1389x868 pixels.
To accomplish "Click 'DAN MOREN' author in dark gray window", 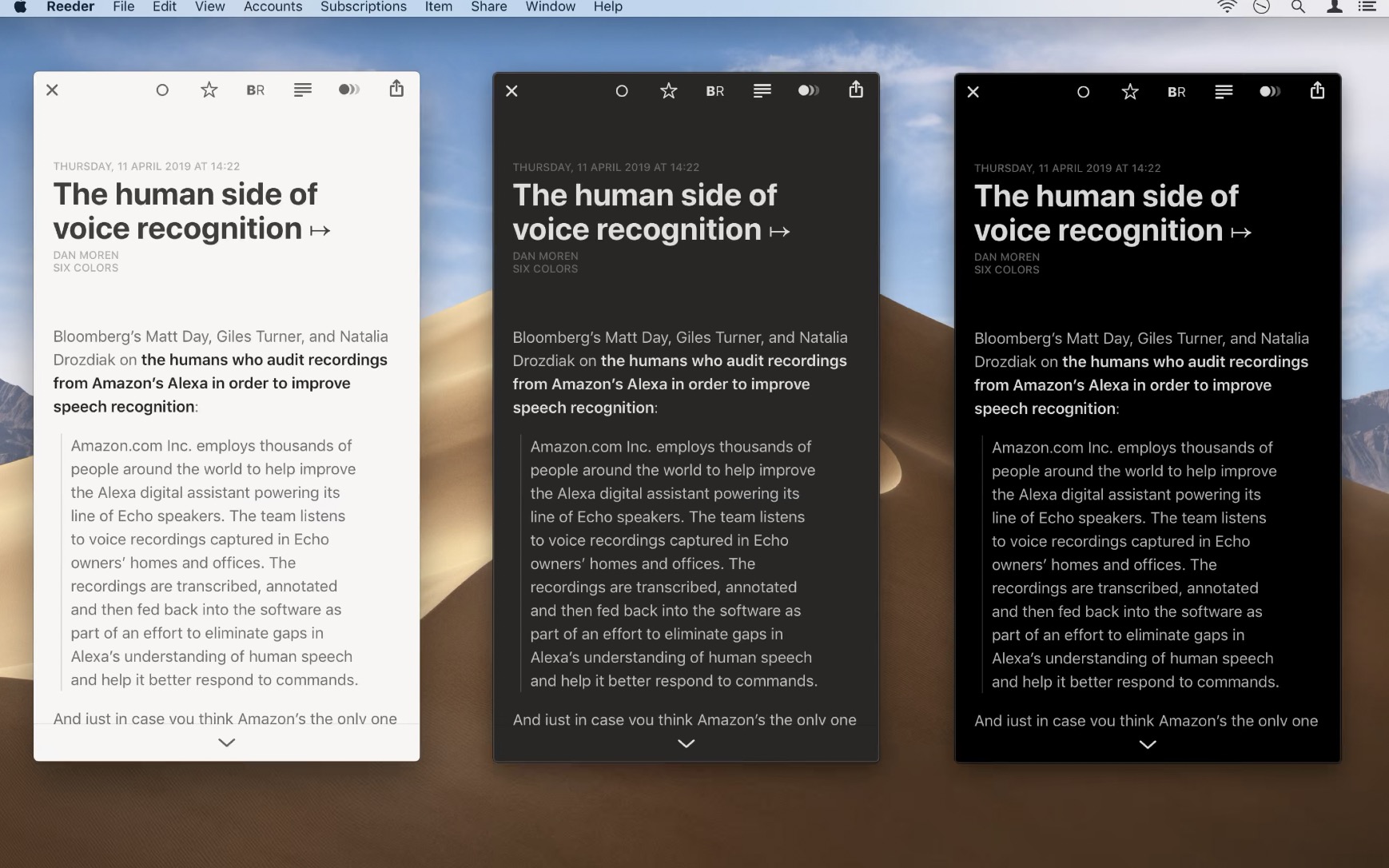I will click(x=546, y=257).
